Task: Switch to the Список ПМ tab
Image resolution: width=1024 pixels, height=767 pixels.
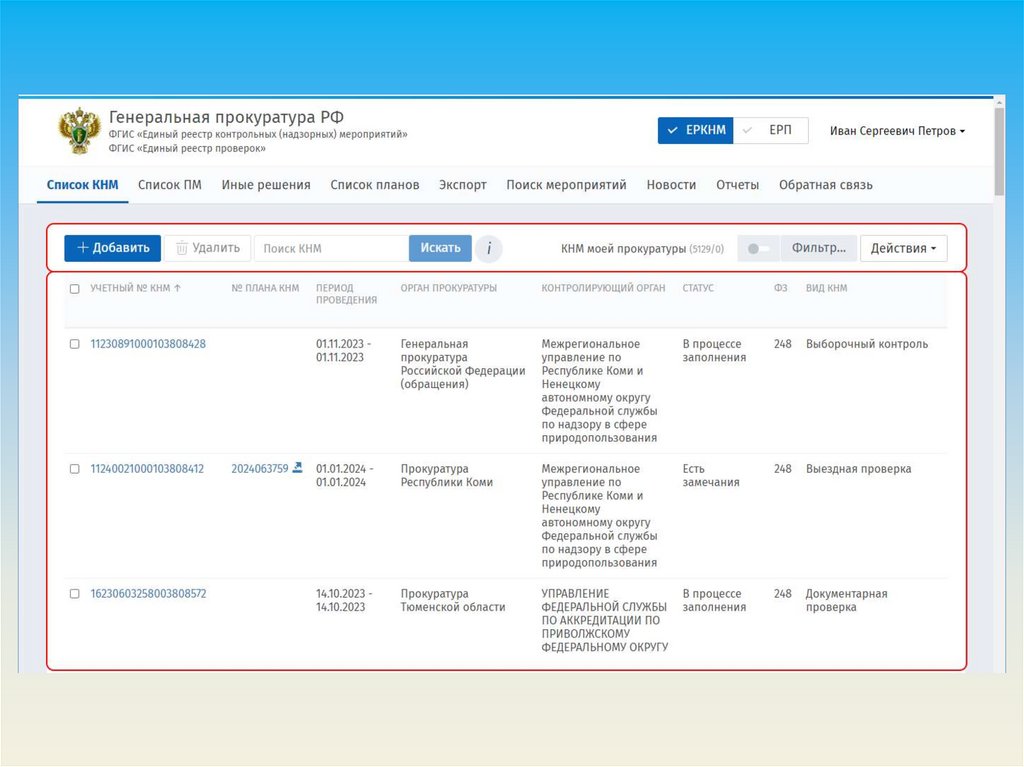Action: (170, 185)
